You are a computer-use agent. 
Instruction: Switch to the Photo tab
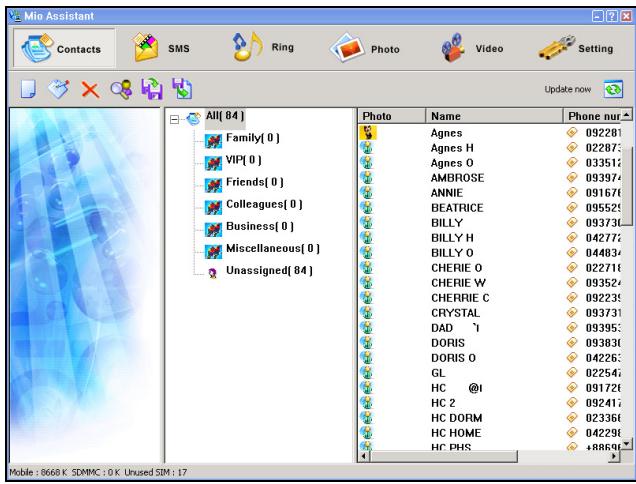tap(365, 49)
